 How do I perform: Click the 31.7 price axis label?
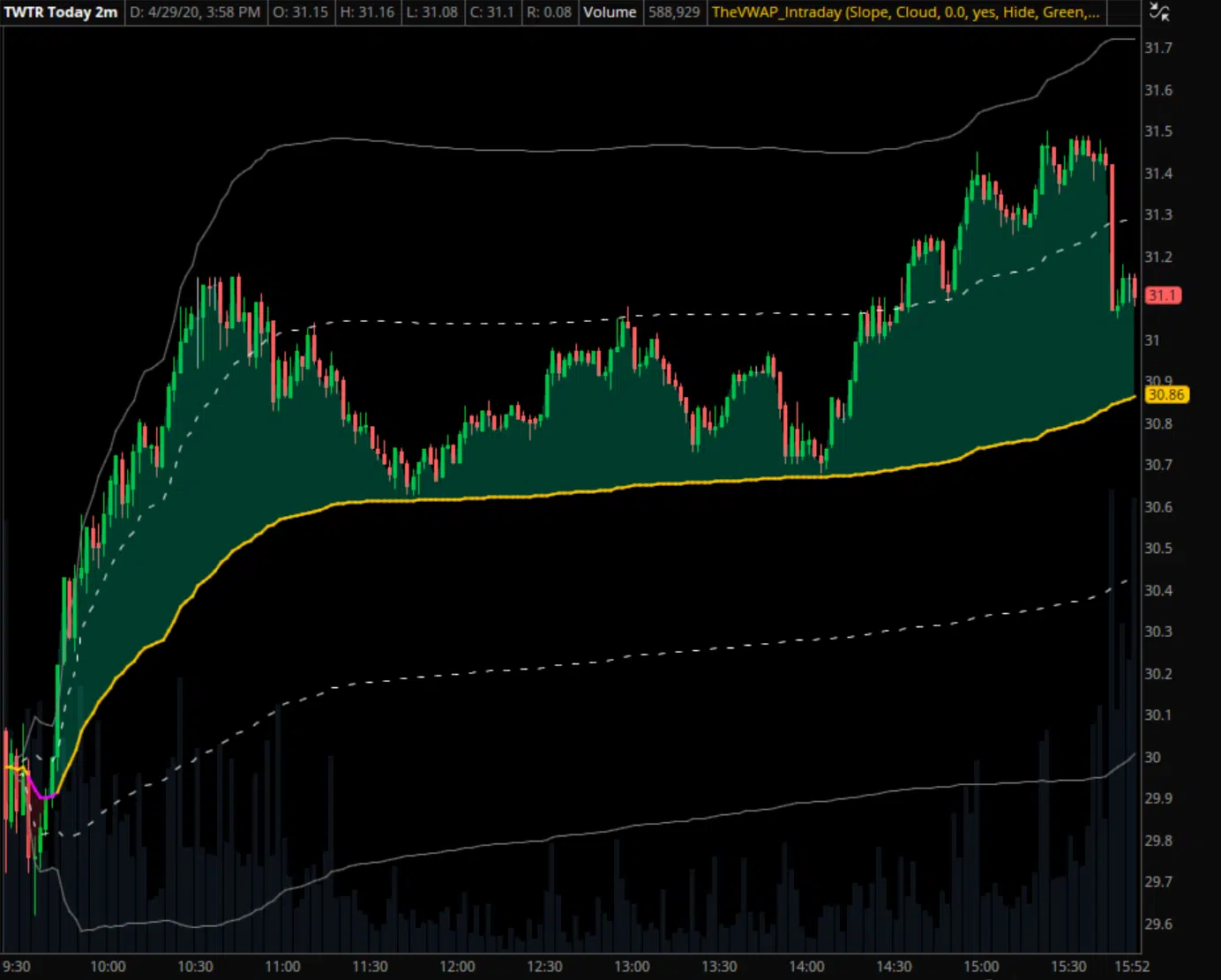(x=1158, y=48)
